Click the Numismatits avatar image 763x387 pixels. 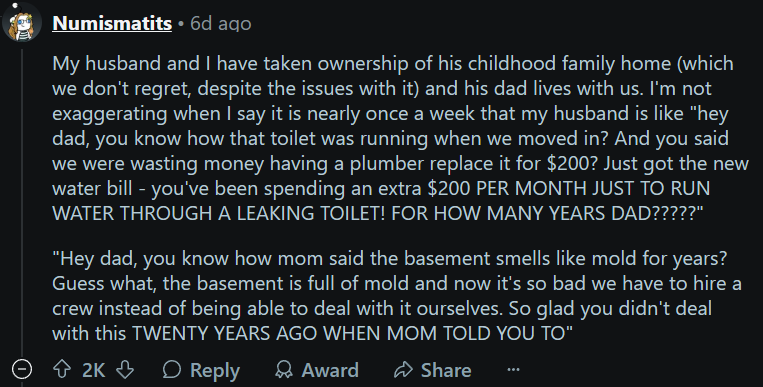click(22, 22)
